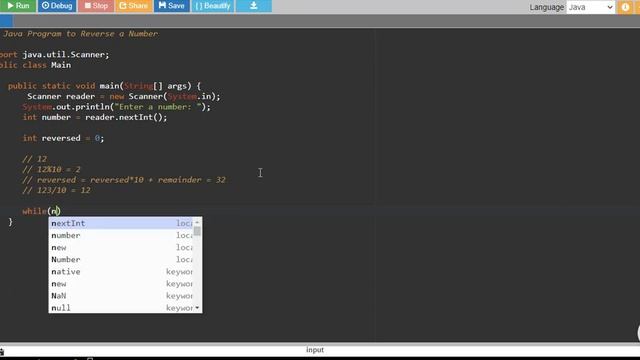Select nextInt autocomplete suggestion

[122, 223]
